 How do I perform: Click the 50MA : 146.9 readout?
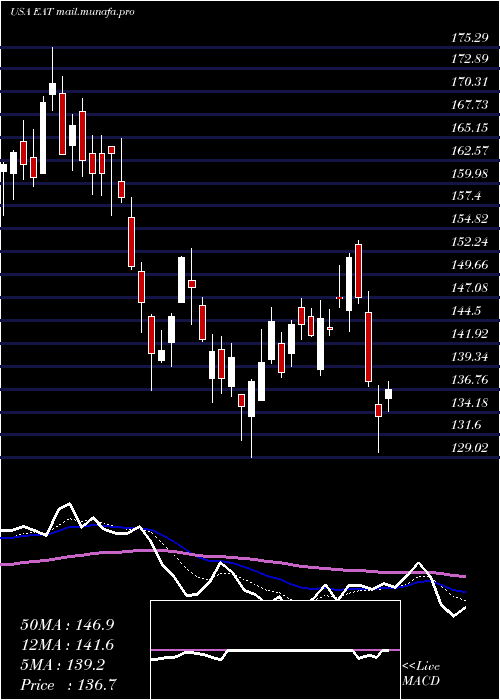tap(67, 625)
